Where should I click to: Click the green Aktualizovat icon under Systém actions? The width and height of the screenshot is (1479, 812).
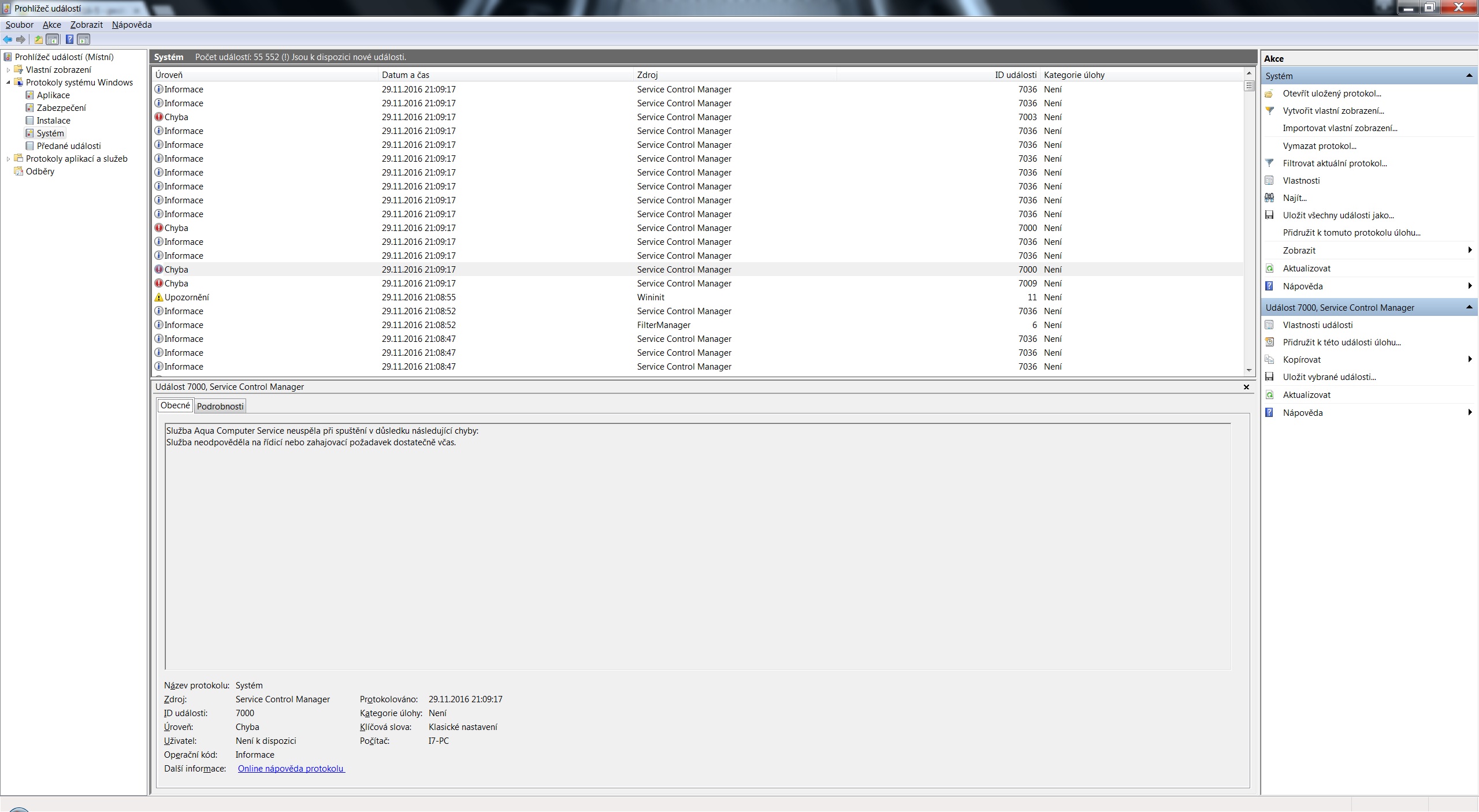pyautogui.click(x=1269, y=269)
